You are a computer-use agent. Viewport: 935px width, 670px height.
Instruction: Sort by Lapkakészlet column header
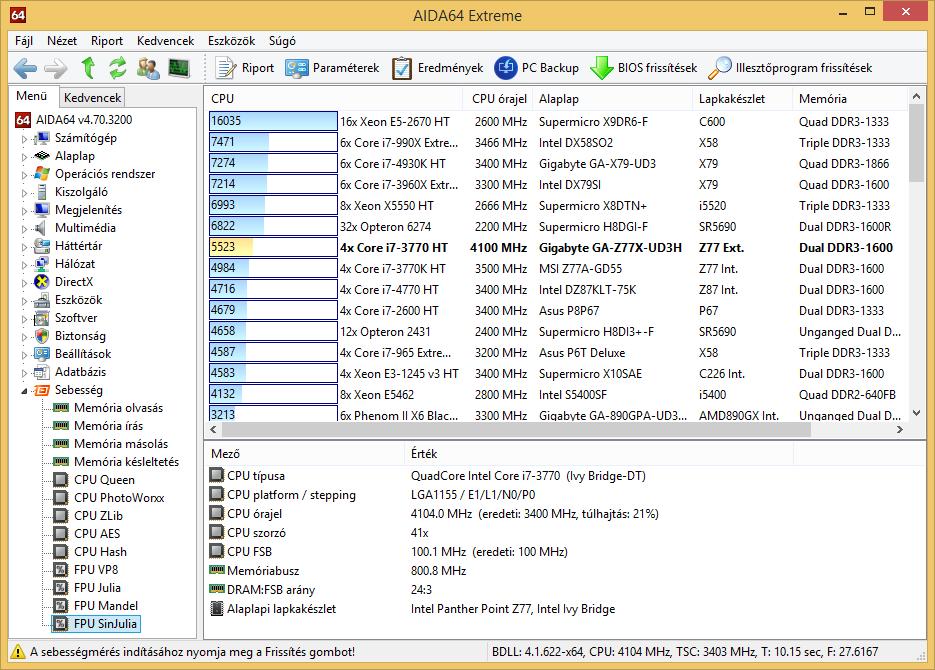pyautogui.click(x=742, y=98)
